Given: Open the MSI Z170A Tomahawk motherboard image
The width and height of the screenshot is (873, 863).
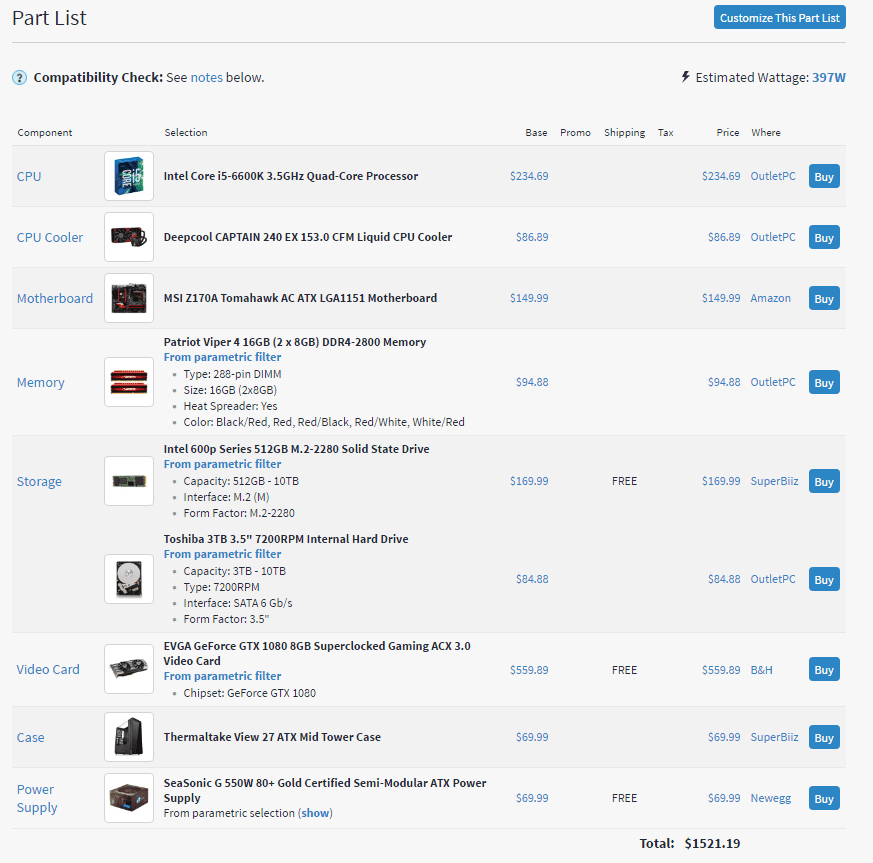Looking at the screenshot, I should pyautogui.click(x=129, y=298).
